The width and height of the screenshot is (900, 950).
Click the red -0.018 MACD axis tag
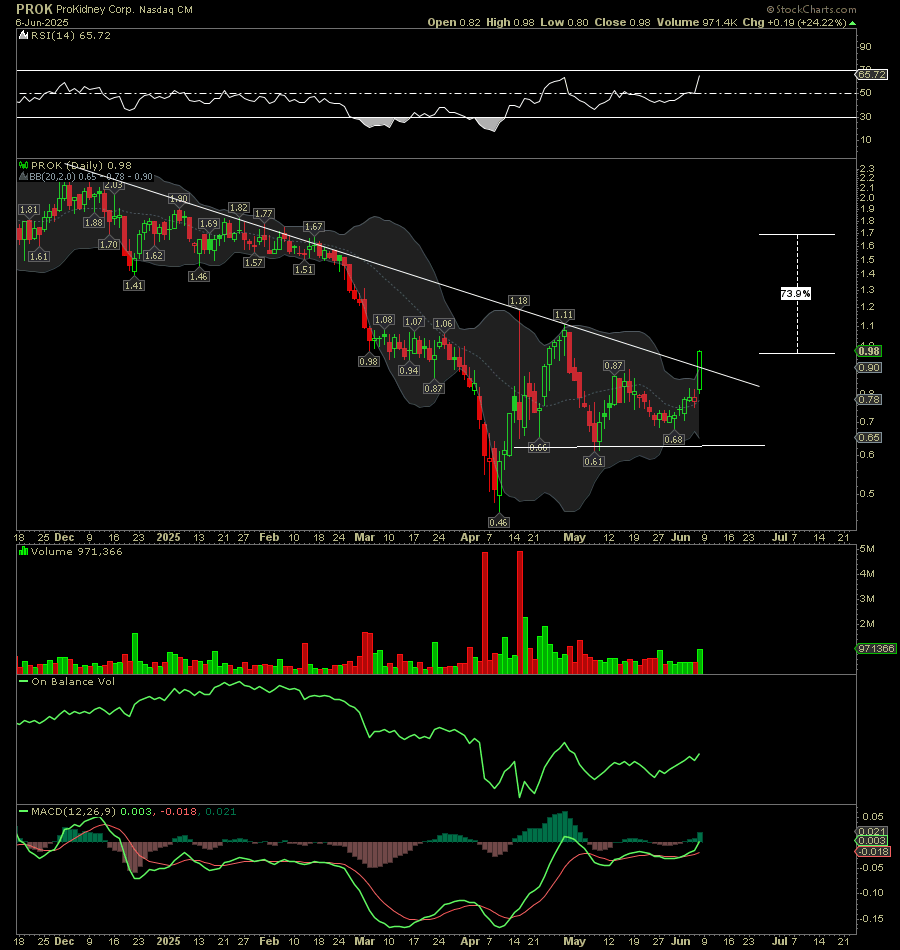tap(873, 851)
